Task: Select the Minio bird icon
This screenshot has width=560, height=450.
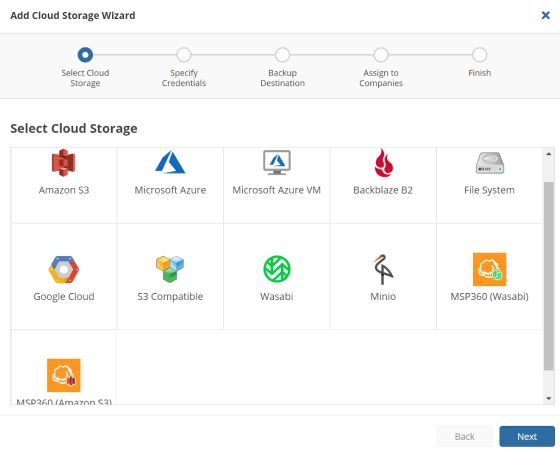Action: coord(383,269)
